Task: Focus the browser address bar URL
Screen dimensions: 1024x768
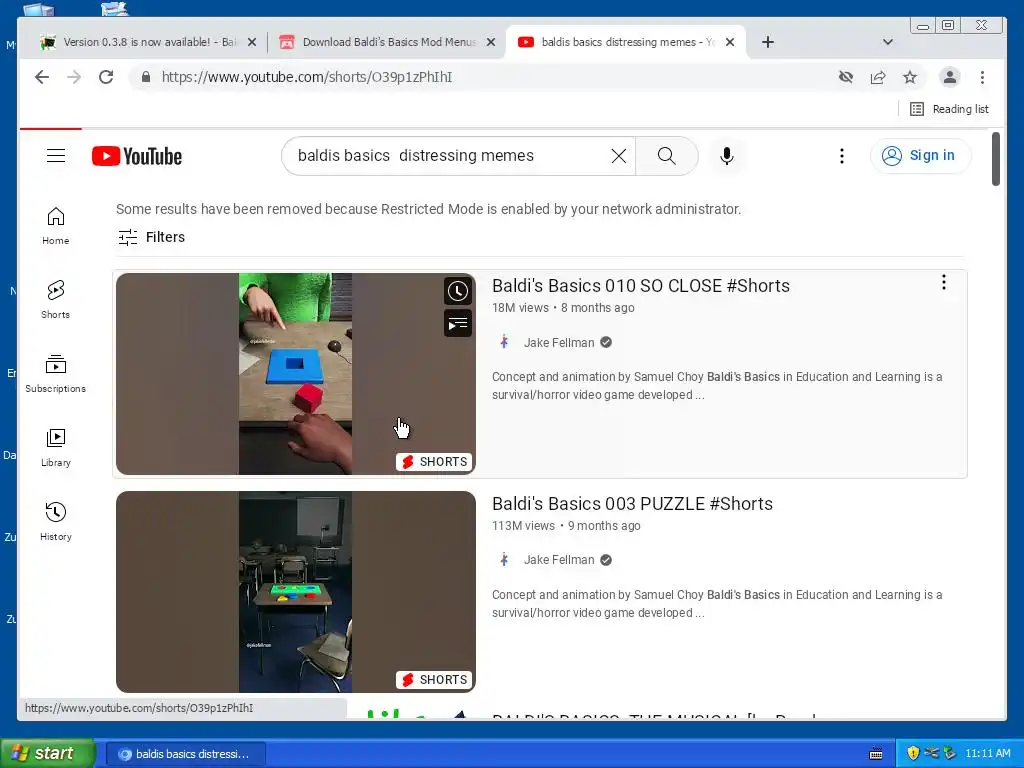Action: tap(307, 77)
